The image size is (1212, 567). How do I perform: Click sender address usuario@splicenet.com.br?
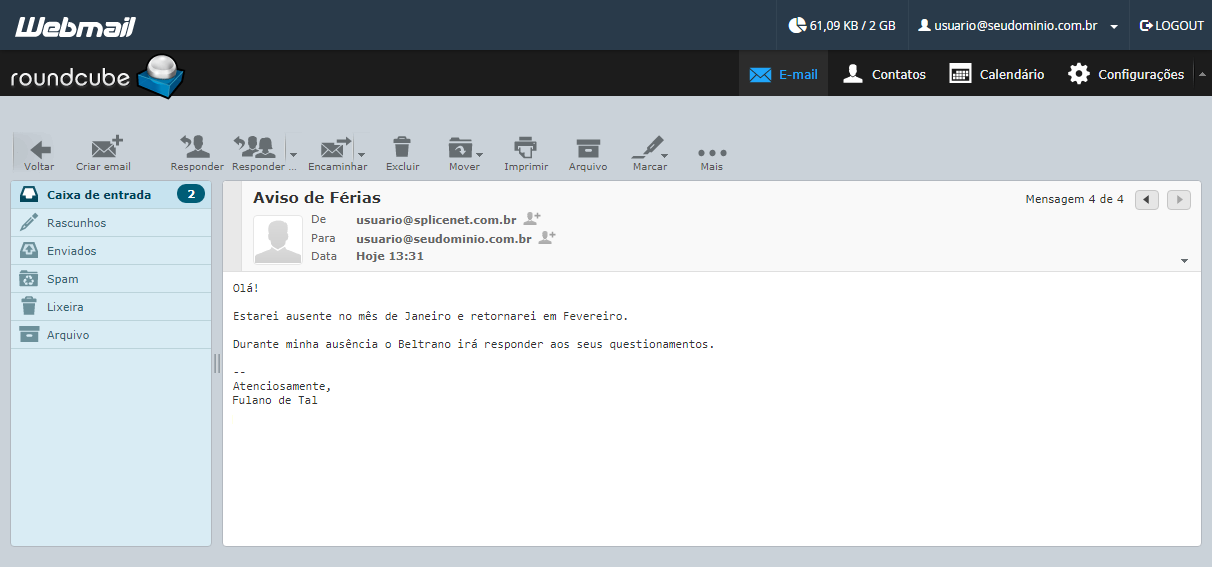pyautogui.click(x=436, y=219)
